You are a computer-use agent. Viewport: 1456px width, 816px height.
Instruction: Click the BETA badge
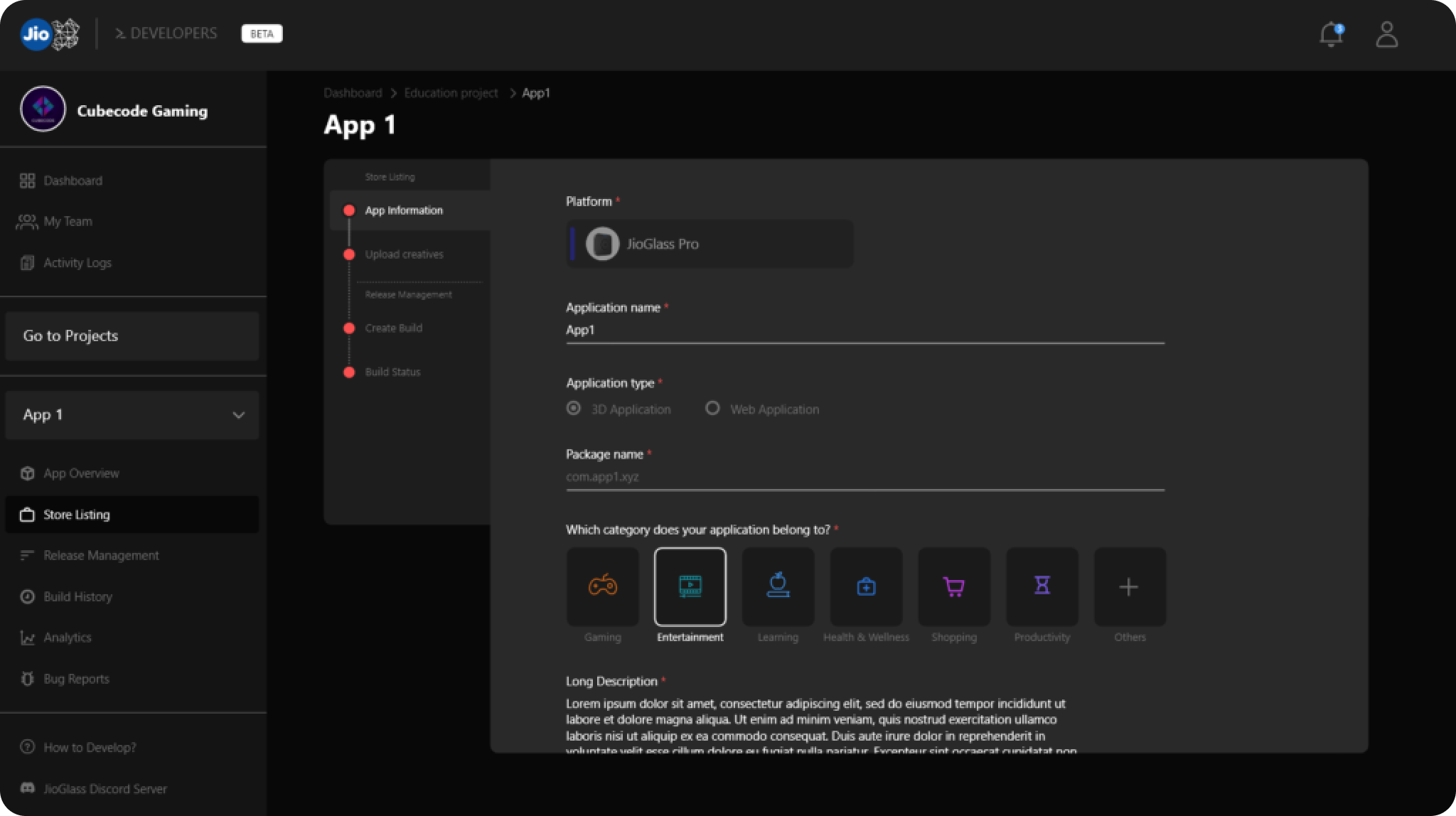pos(262,34)
